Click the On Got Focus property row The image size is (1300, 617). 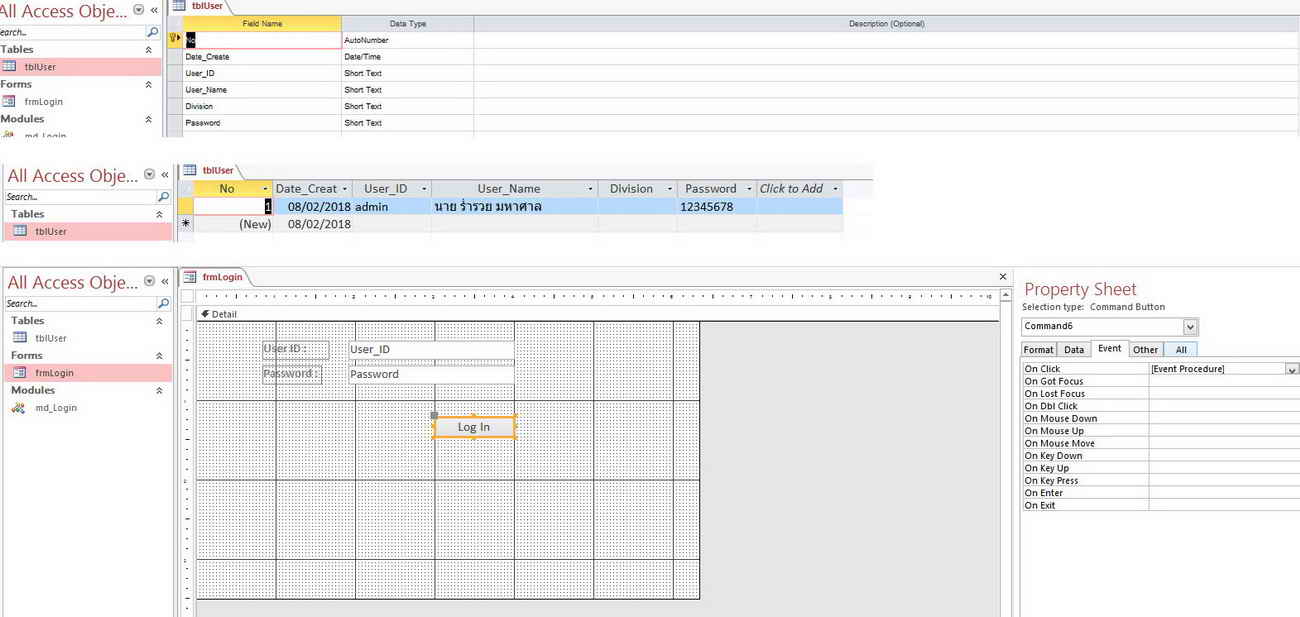pos(1160,381)
